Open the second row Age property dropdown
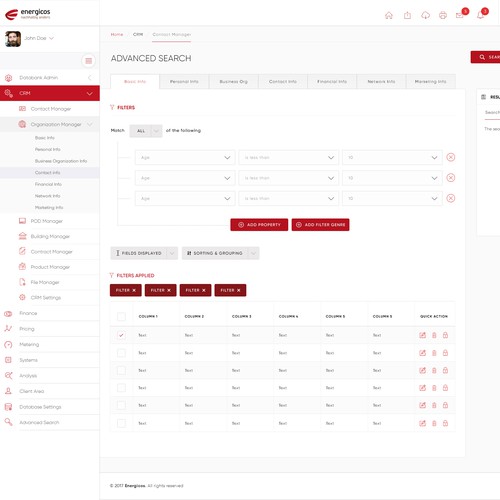This screenshot has height=500, width=500. point(185,178)
